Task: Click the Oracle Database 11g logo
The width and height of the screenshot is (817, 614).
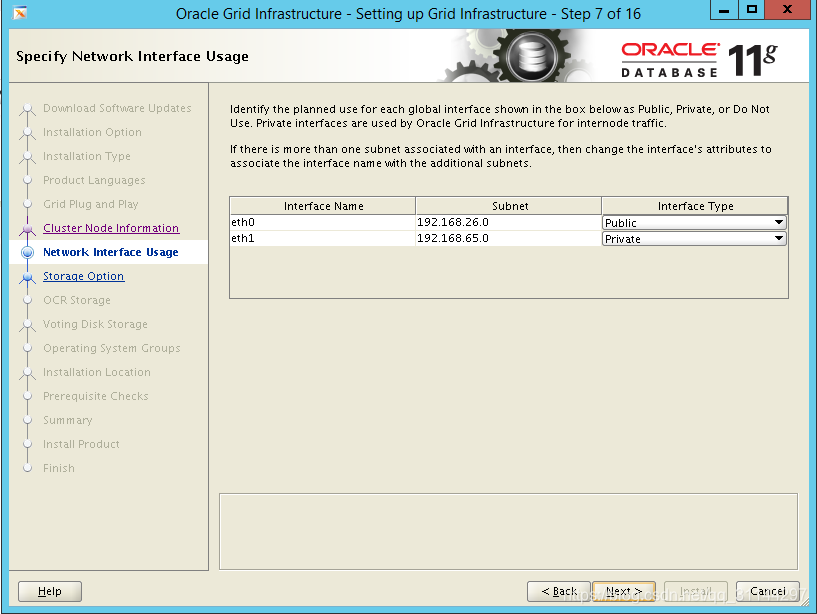Action: (x=699, y=59)
